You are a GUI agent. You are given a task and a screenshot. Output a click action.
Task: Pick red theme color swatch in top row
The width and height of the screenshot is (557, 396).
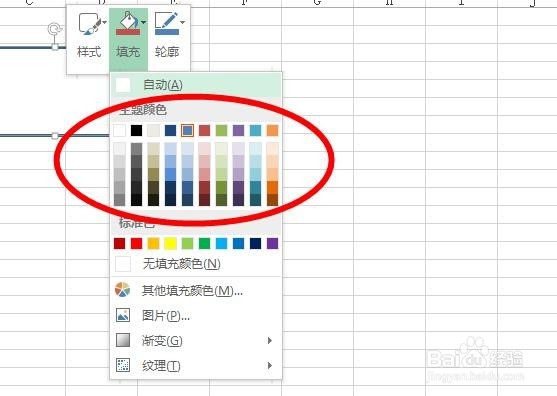205,130
